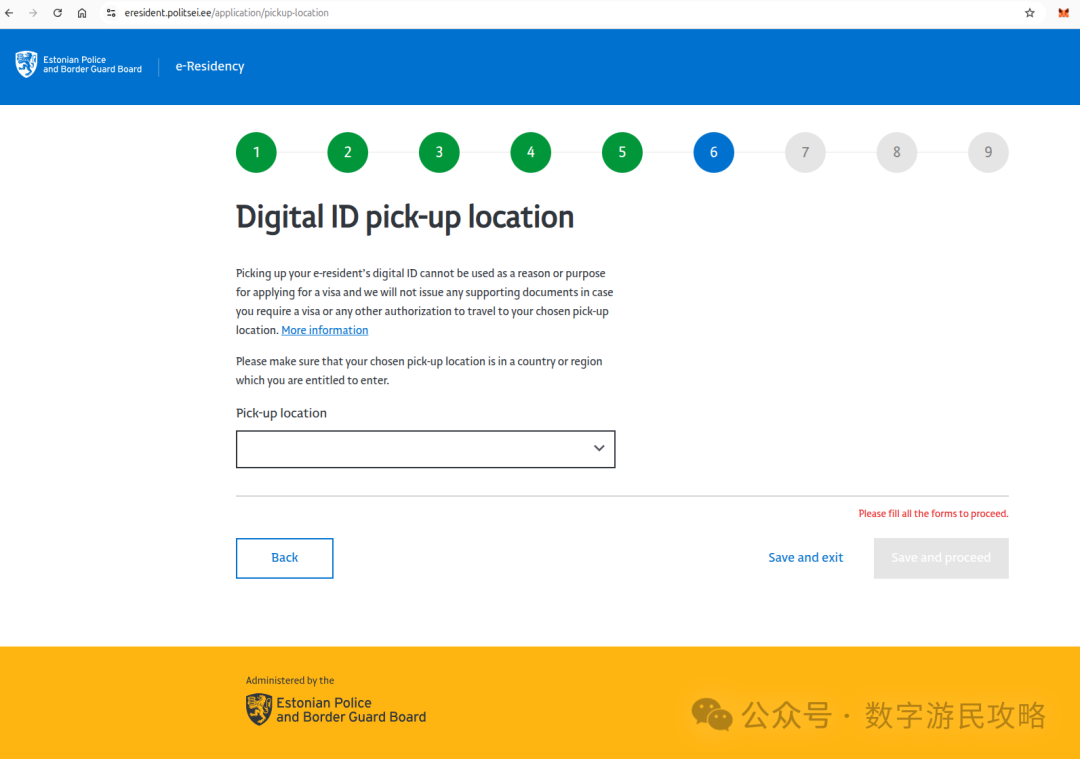
Task: Click the Estonian Police header logo
Action: pyautogui.click(x=79, y=65)
